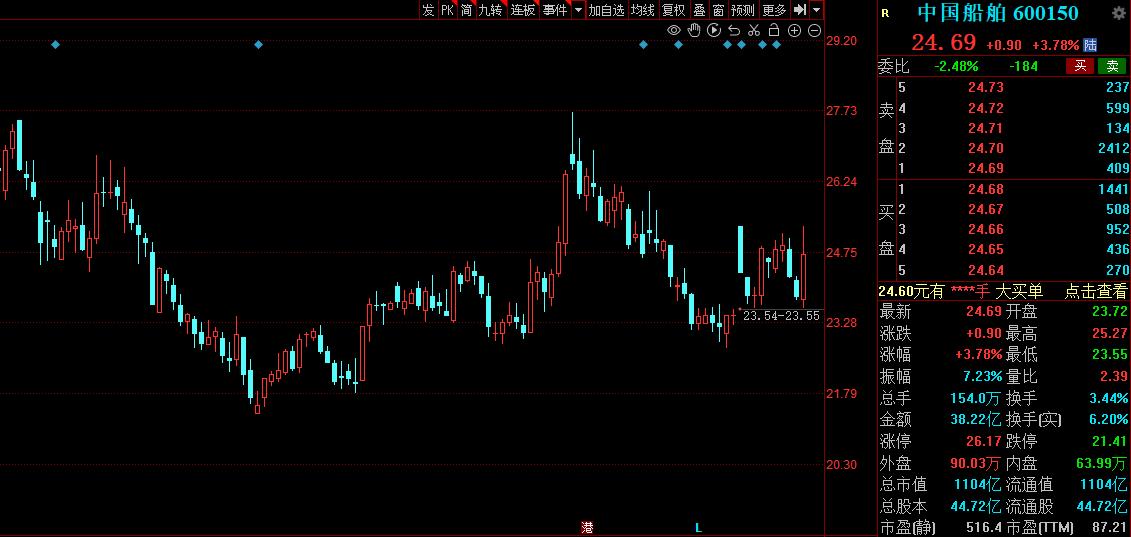Click the circular play replay icon

click(714, 30)
